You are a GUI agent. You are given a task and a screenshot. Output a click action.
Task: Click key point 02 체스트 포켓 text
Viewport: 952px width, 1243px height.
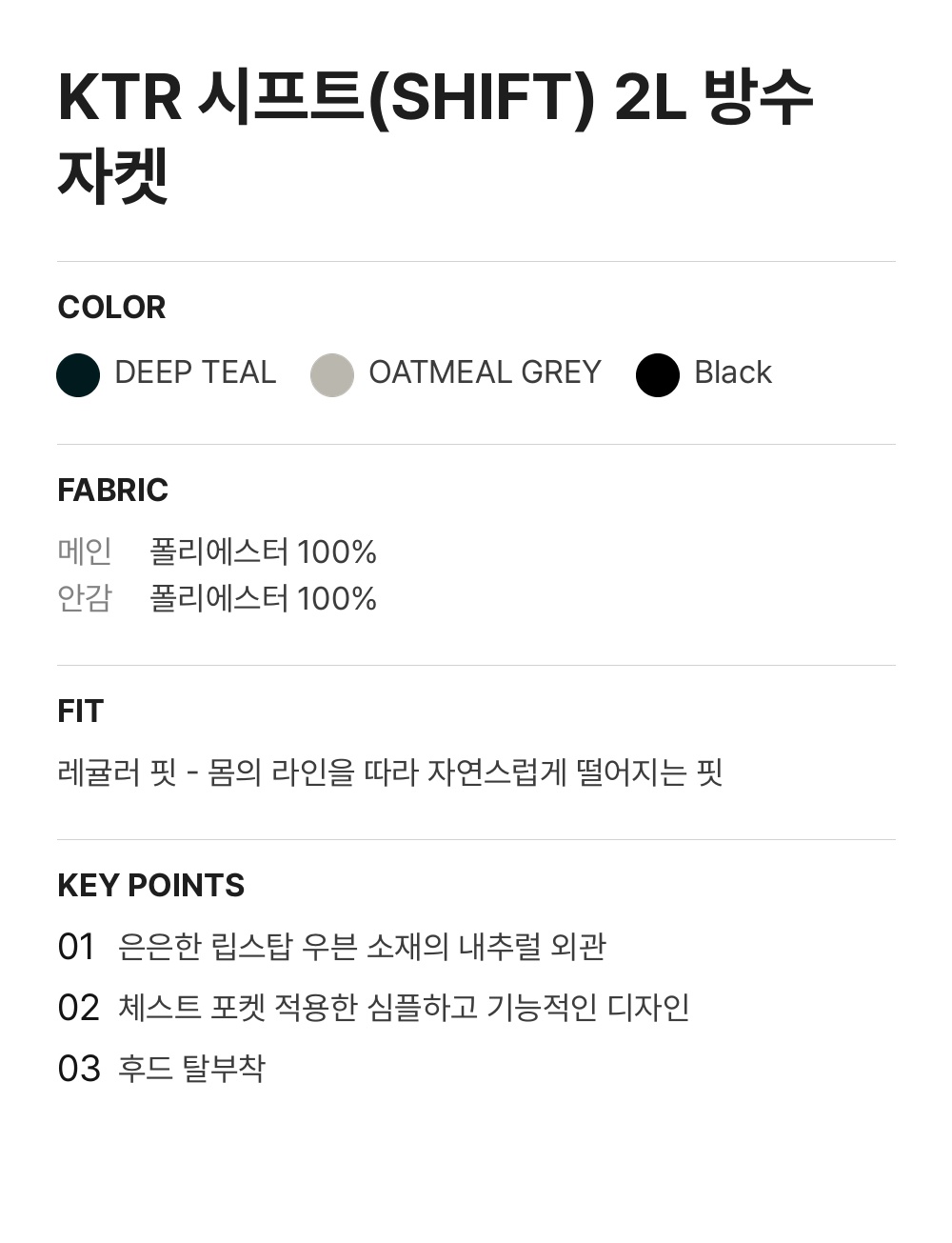click(404, 1008)
